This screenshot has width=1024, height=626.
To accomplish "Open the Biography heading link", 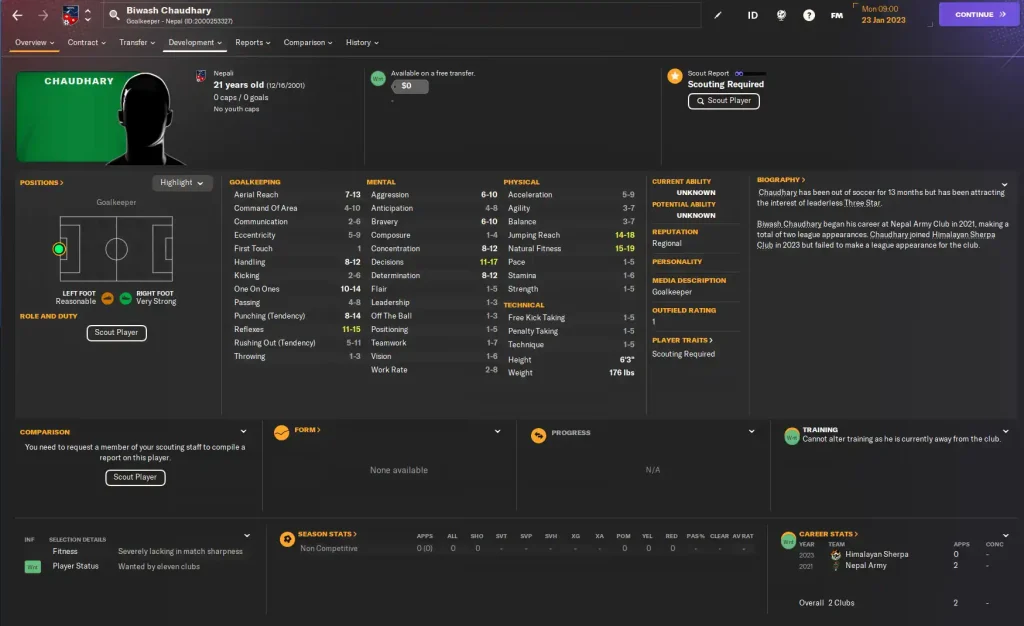I will tap(781, 180).
